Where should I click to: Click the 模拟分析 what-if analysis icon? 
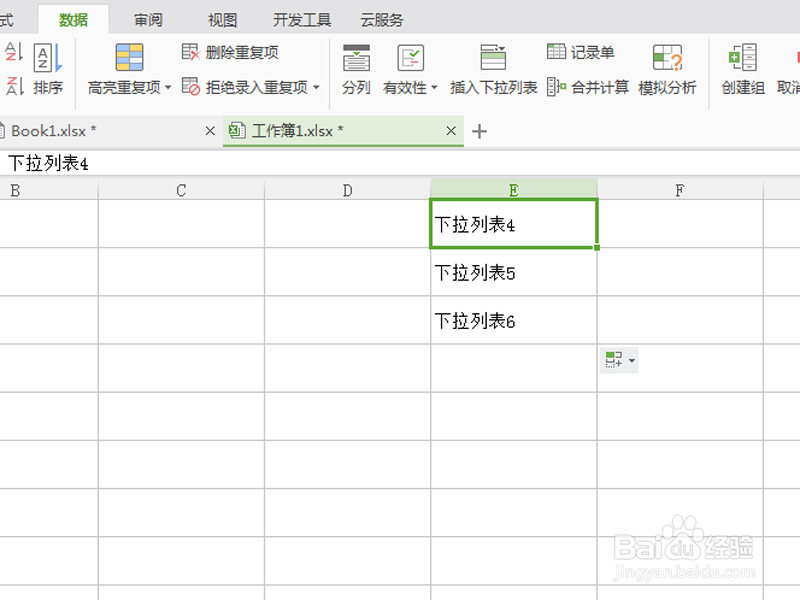pos(667,57)
